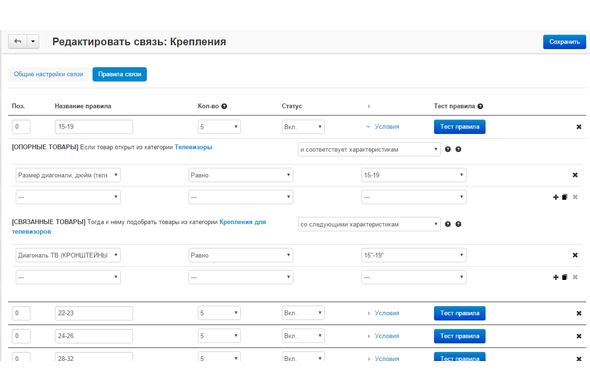Click the Сохранить button

tap(564, 42)
